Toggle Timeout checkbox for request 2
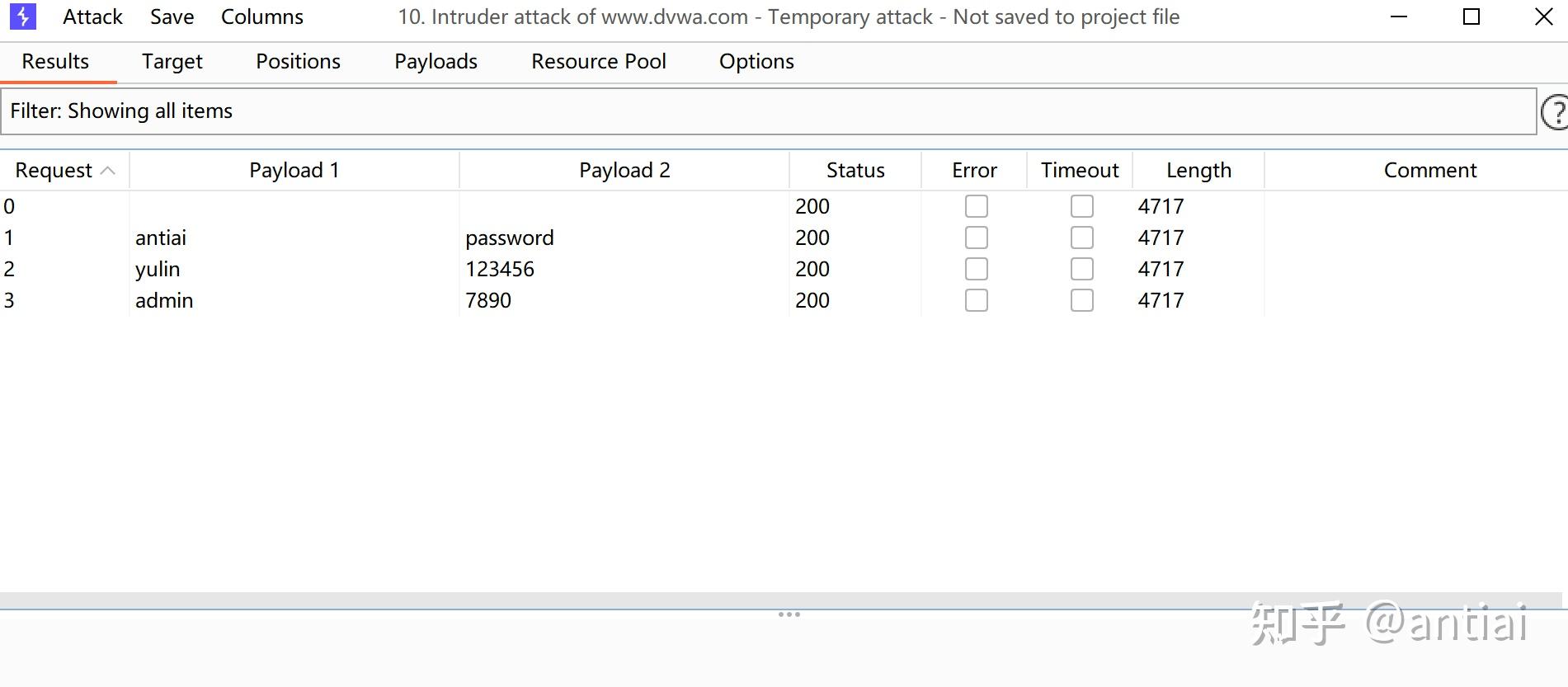Viewport: 1568px width, 687px height. pos(1081,269)
